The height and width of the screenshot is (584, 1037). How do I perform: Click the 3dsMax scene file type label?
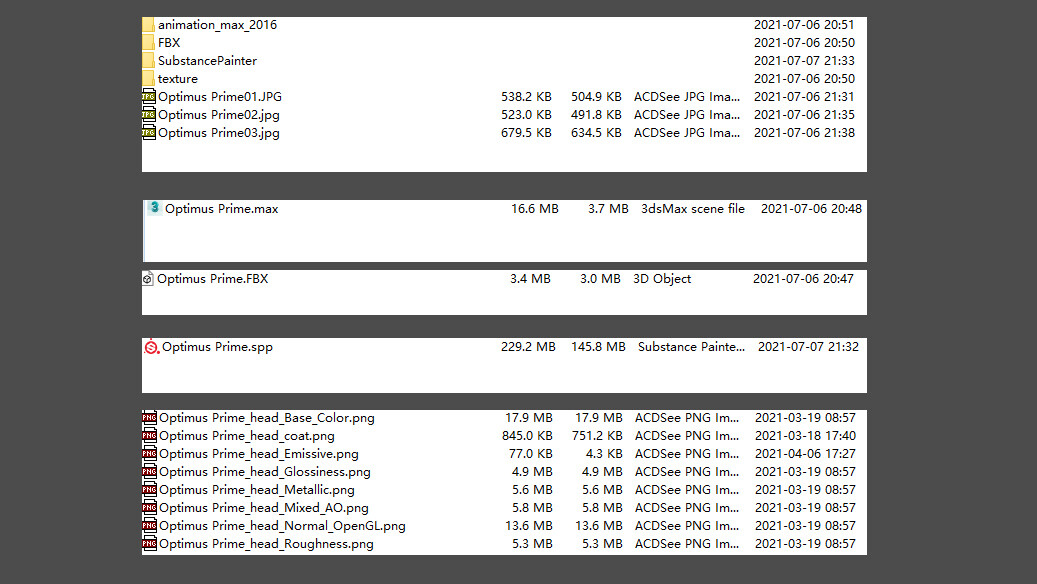click(x=692, y=208)
